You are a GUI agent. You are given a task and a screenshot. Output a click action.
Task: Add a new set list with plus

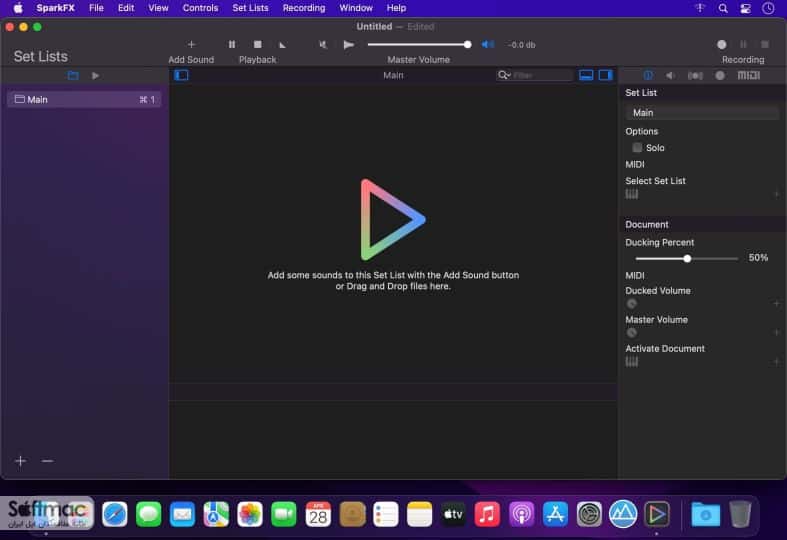click(x=21, y=461)
